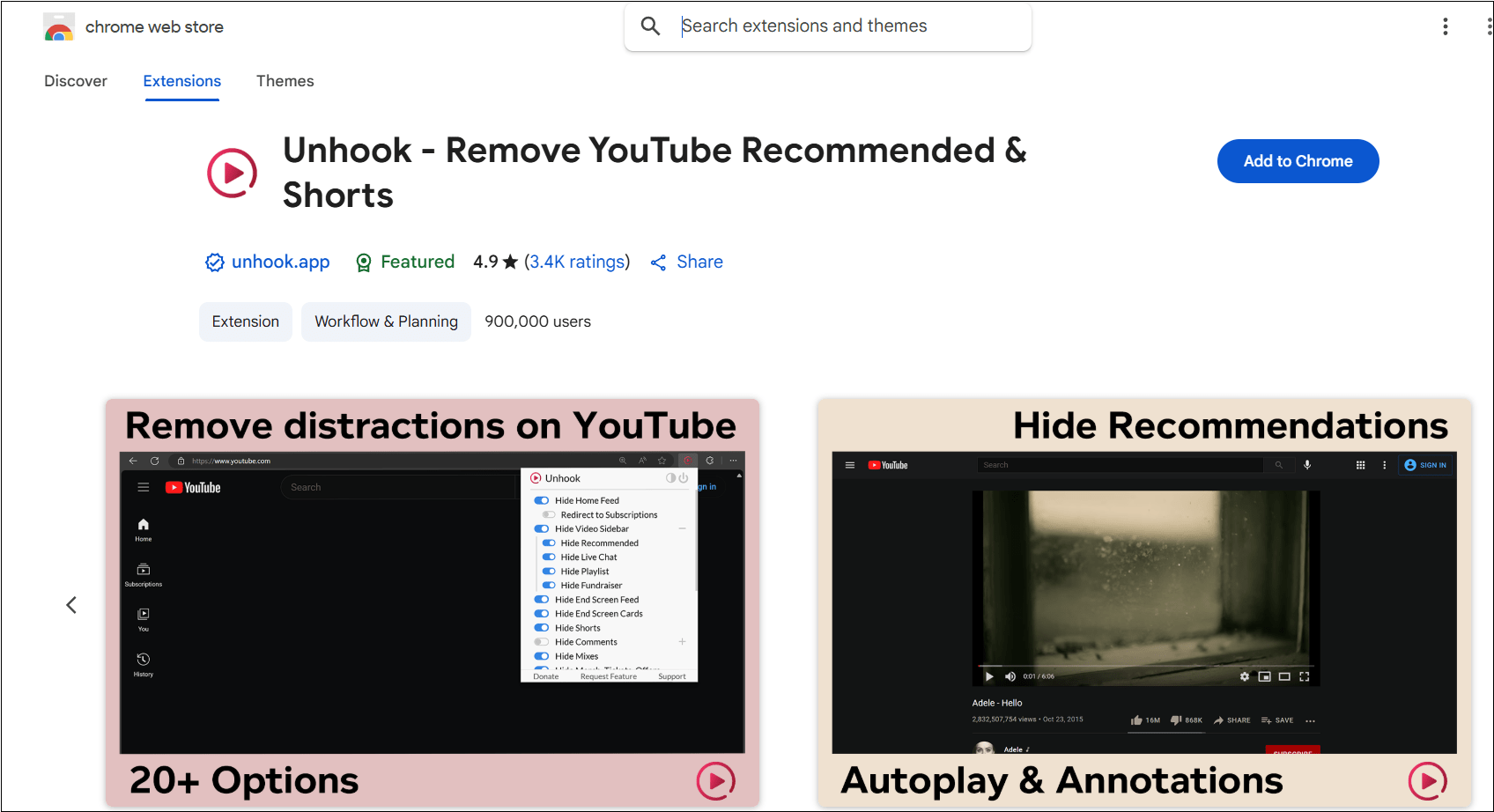Image resolution: width=1494 pixels, height=812 pixels.
Task: Click the Share link
Action: tap(686, 262)
